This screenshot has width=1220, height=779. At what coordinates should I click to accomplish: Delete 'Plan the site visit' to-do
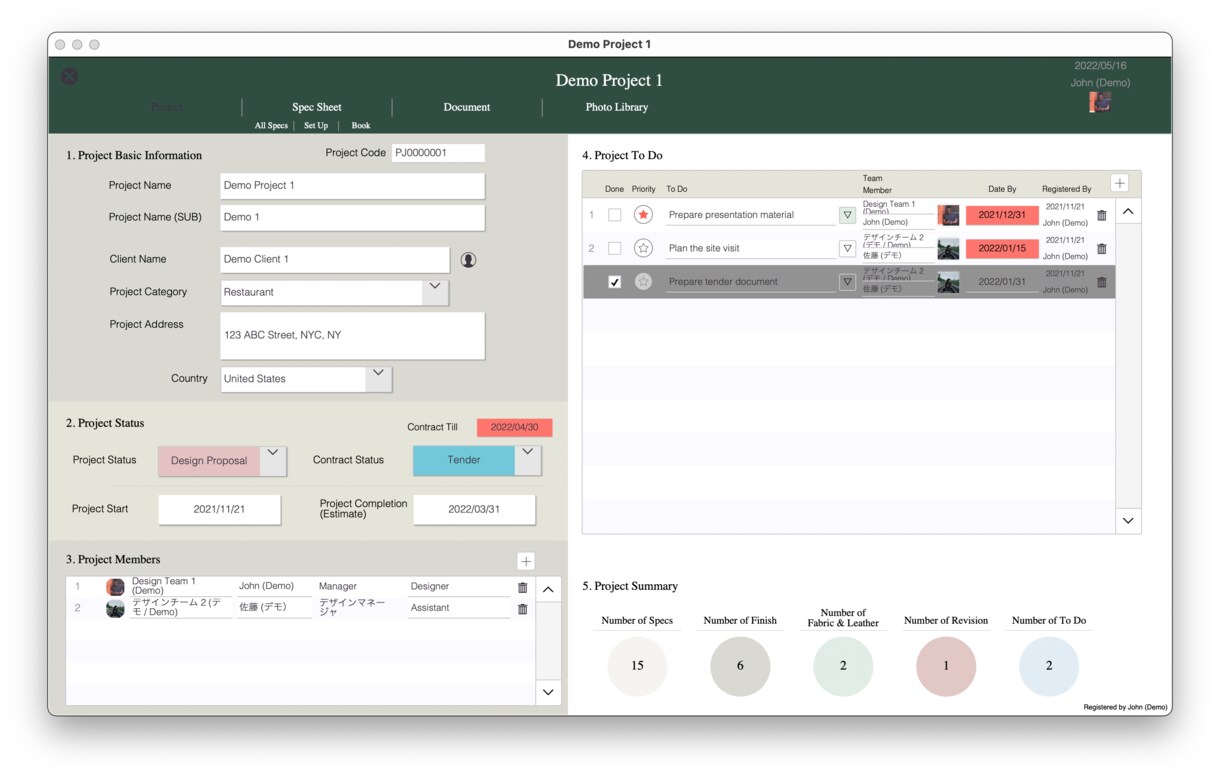point(1102,249)
